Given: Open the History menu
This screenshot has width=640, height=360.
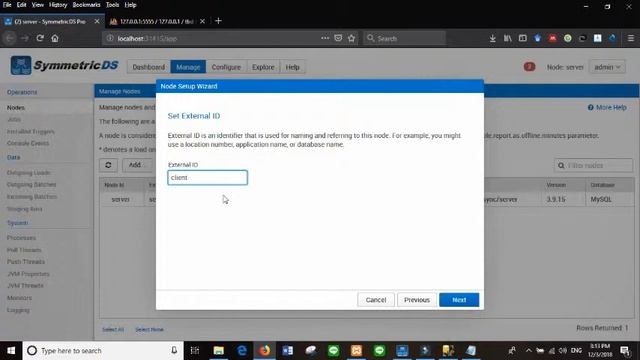Looking at the screenshot, I should click(58, 5).
